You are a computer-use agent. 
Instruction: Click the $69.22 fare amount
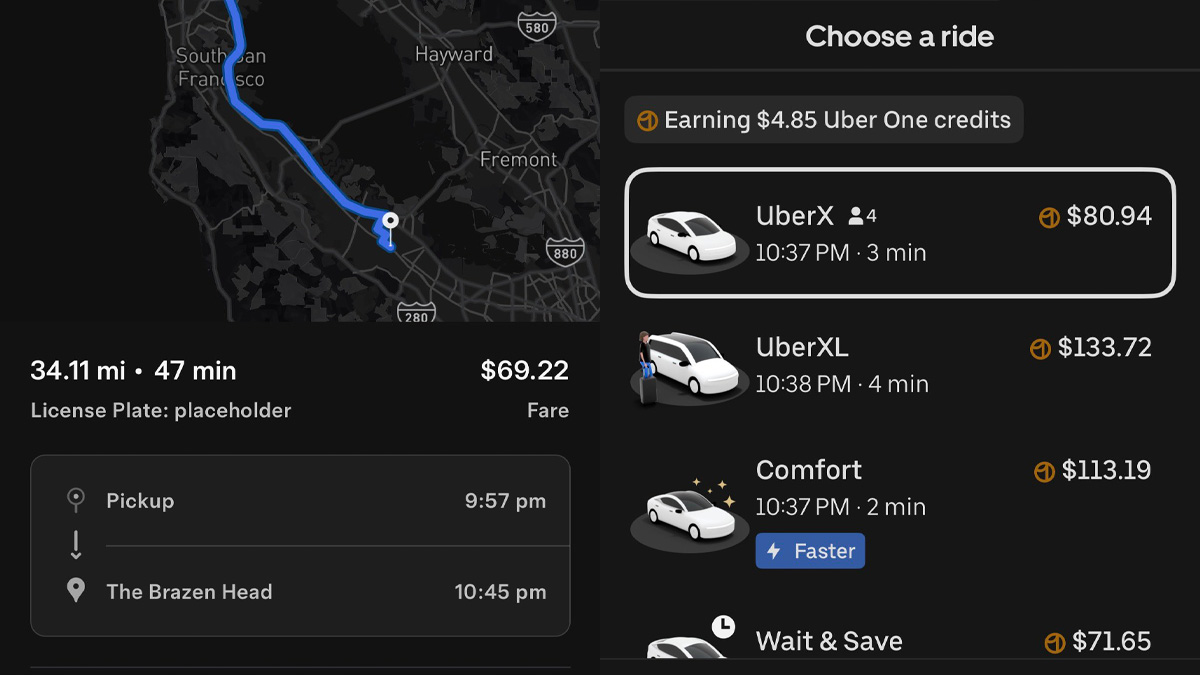524,371
